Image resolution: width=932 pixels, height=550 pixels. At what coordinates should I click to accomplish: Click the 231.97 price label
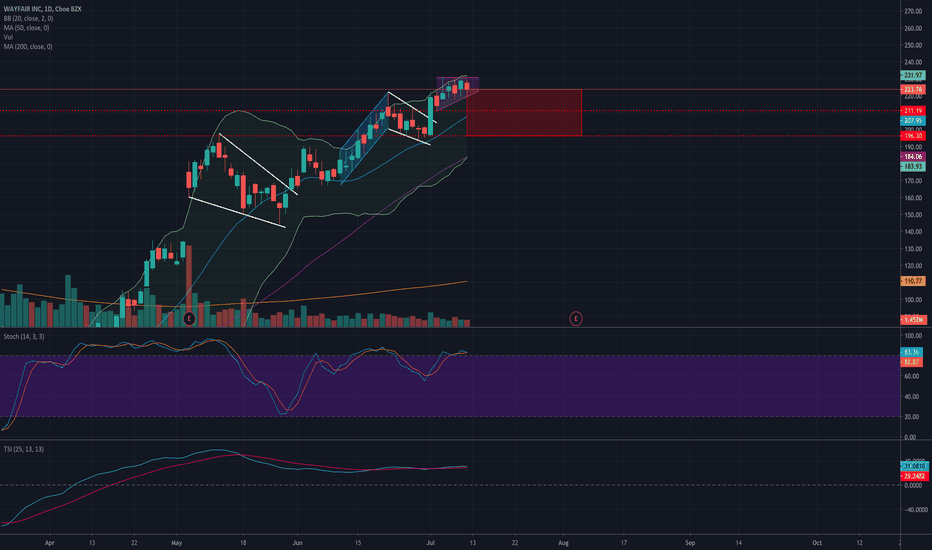tap(913, 76)
